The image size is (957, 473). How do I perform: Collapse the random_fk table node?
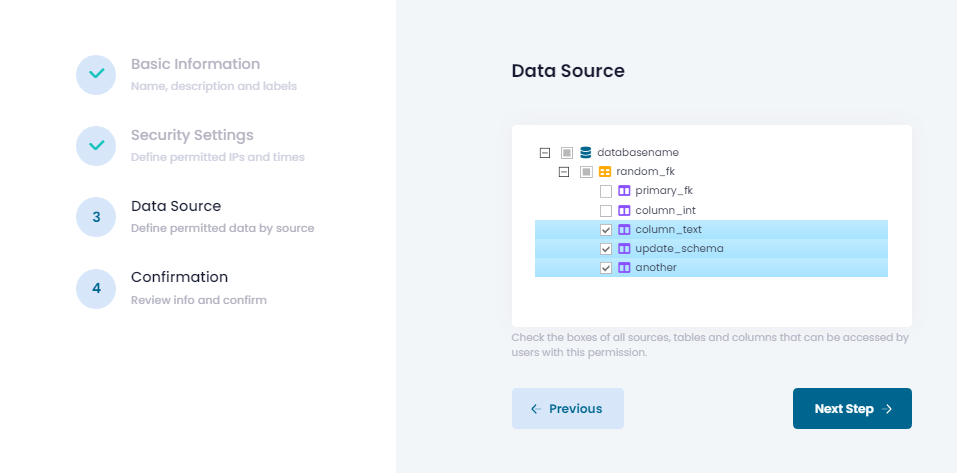(564, 172)
